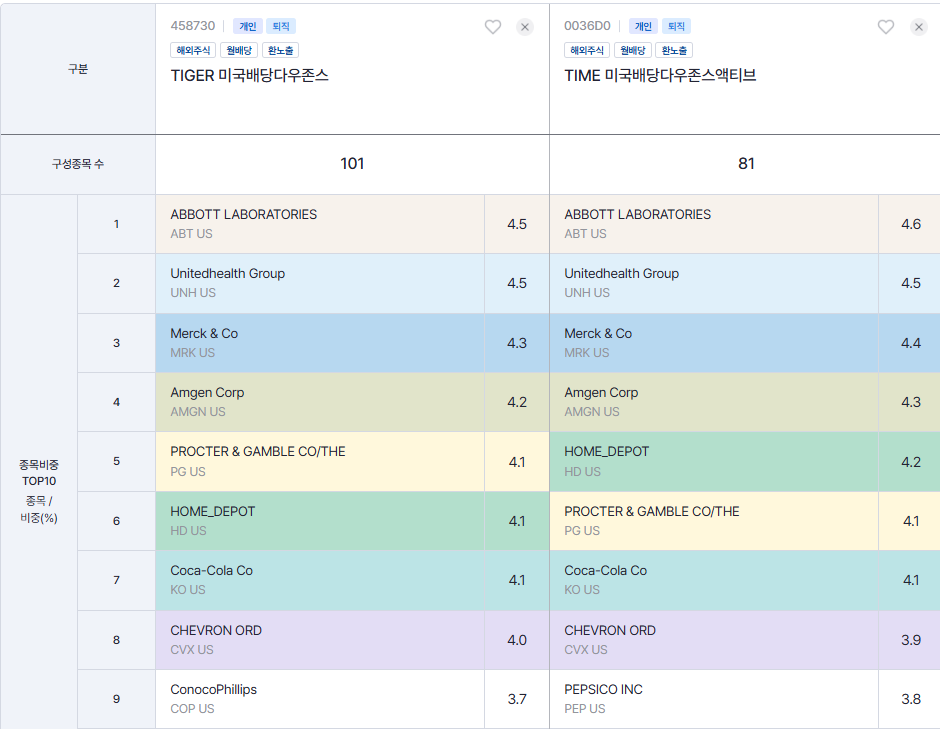Select ticker code 0036D0

(587, 26)
